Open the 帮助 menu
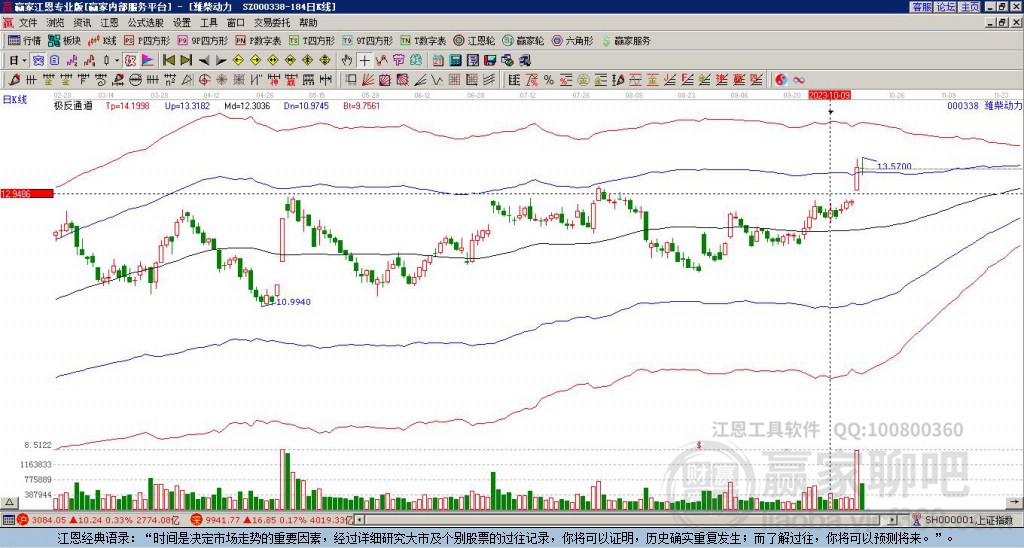1024x548 pixels. pyautogui.click(x=308, y=23)
